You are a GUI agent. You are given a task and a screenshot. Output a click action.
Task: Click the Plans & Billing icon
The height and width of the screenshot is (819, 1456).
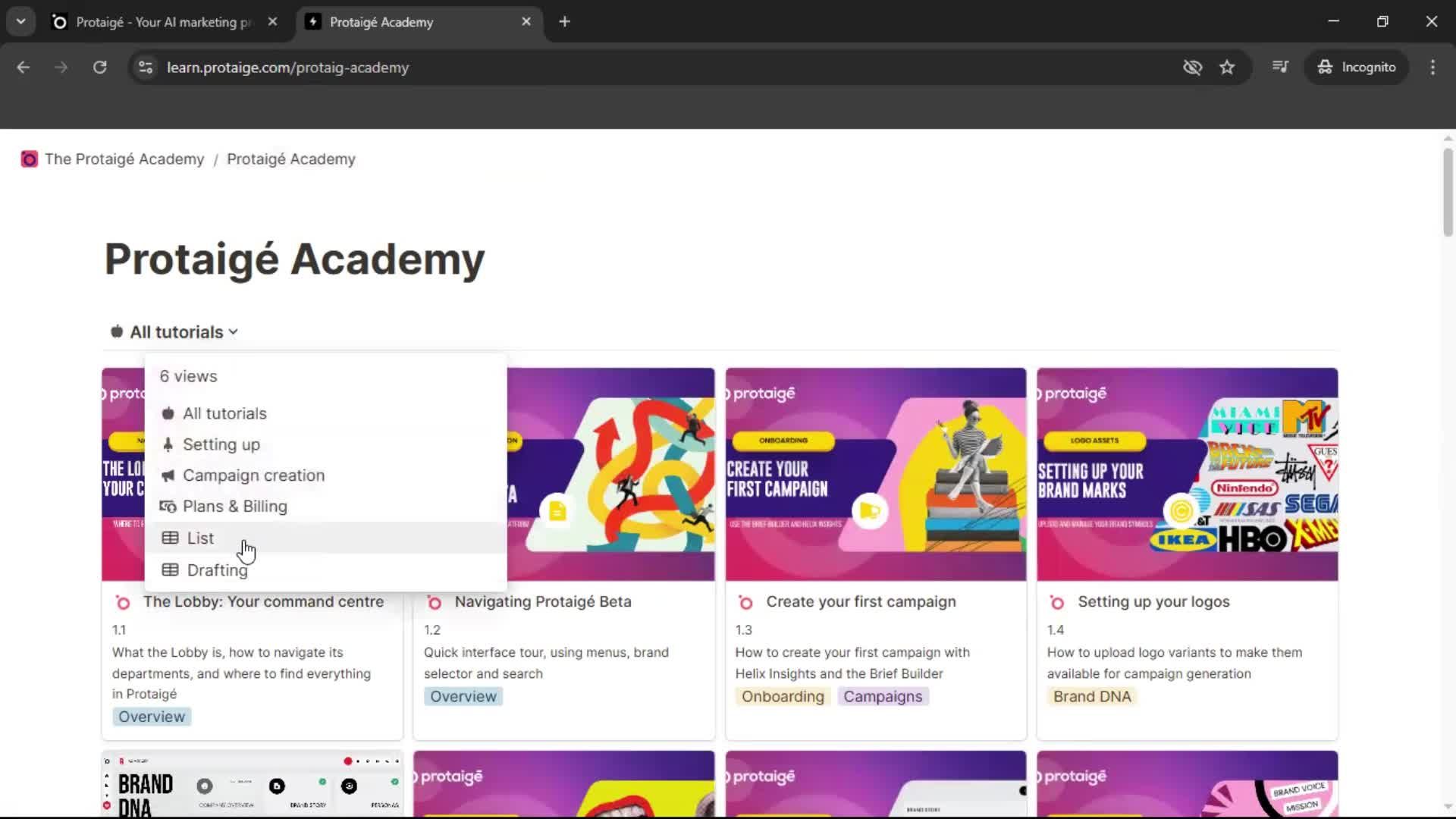[168, 507]
